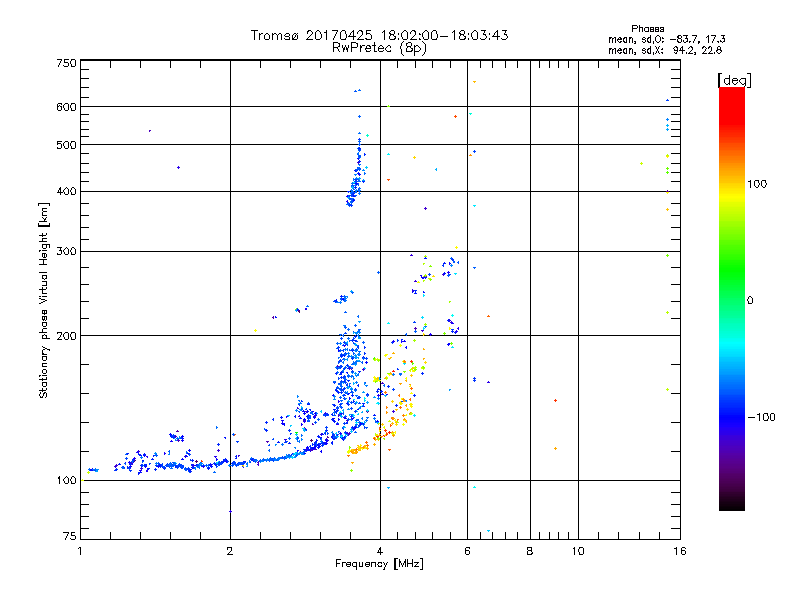The image size is (800, 600).
Task: Click the 'Stationary phase Virtual Height [km]' label
Action: pos(44,300)
